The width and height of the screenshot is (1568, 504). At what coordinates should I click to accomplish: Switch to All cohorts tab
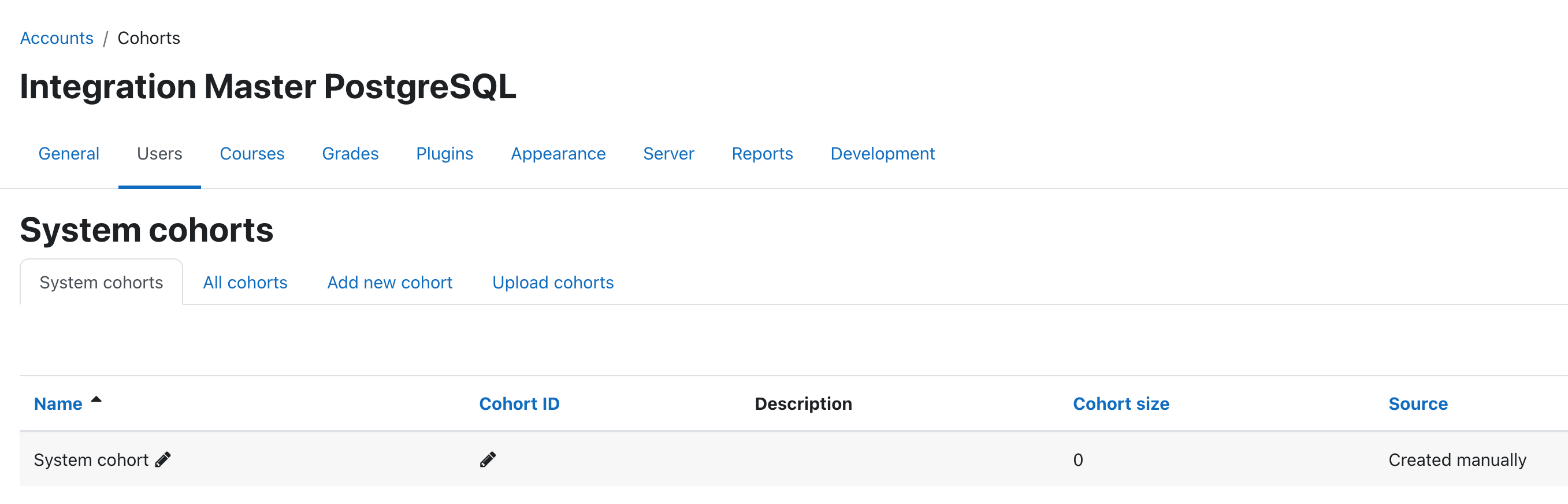point(245,283)
